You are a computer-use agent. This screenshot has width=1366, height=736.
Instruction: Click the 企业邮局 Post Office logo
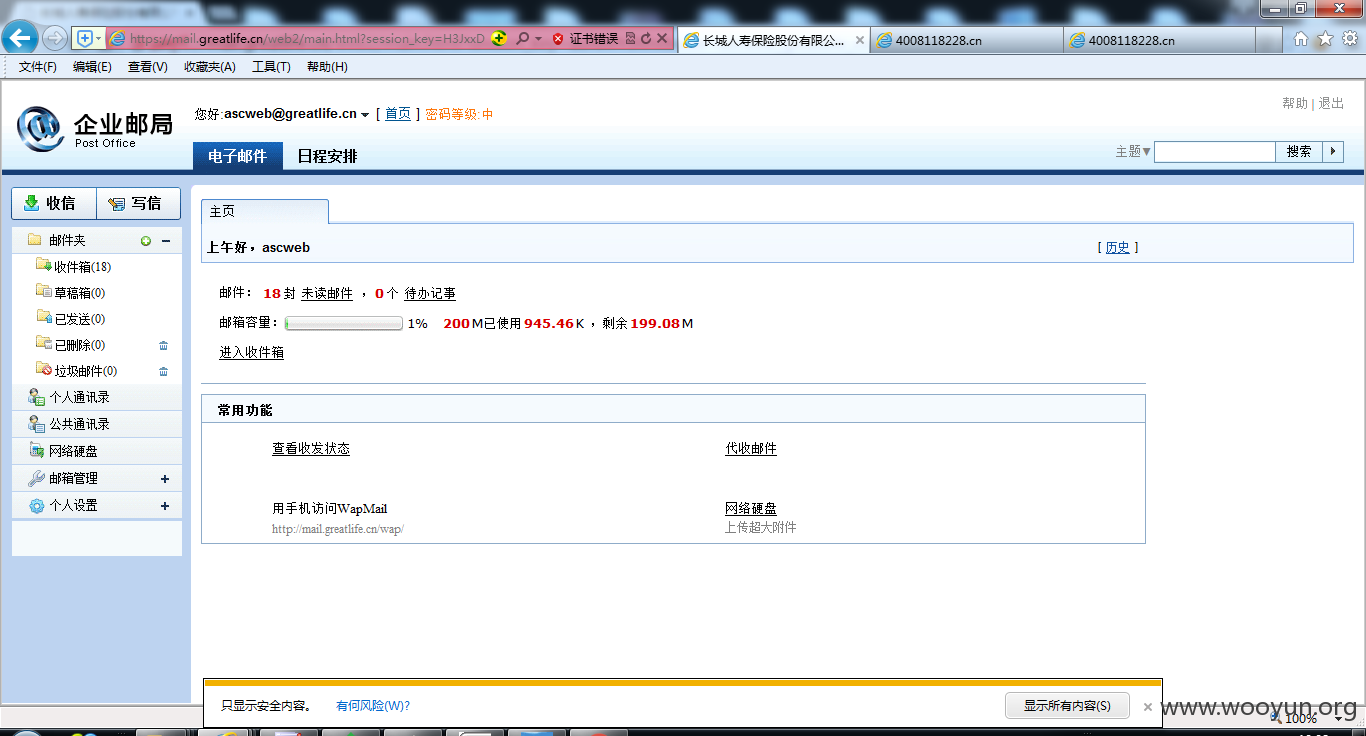[94, 128]
